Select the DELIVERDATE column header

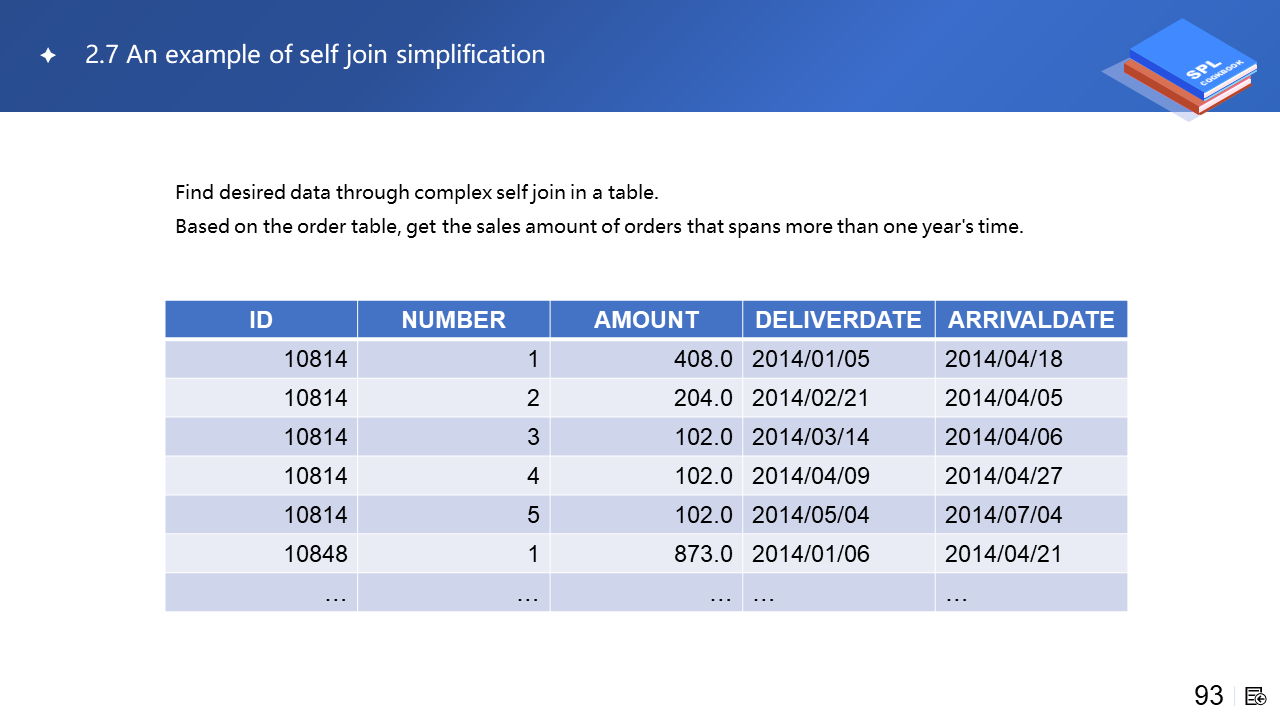click(838, 320)
